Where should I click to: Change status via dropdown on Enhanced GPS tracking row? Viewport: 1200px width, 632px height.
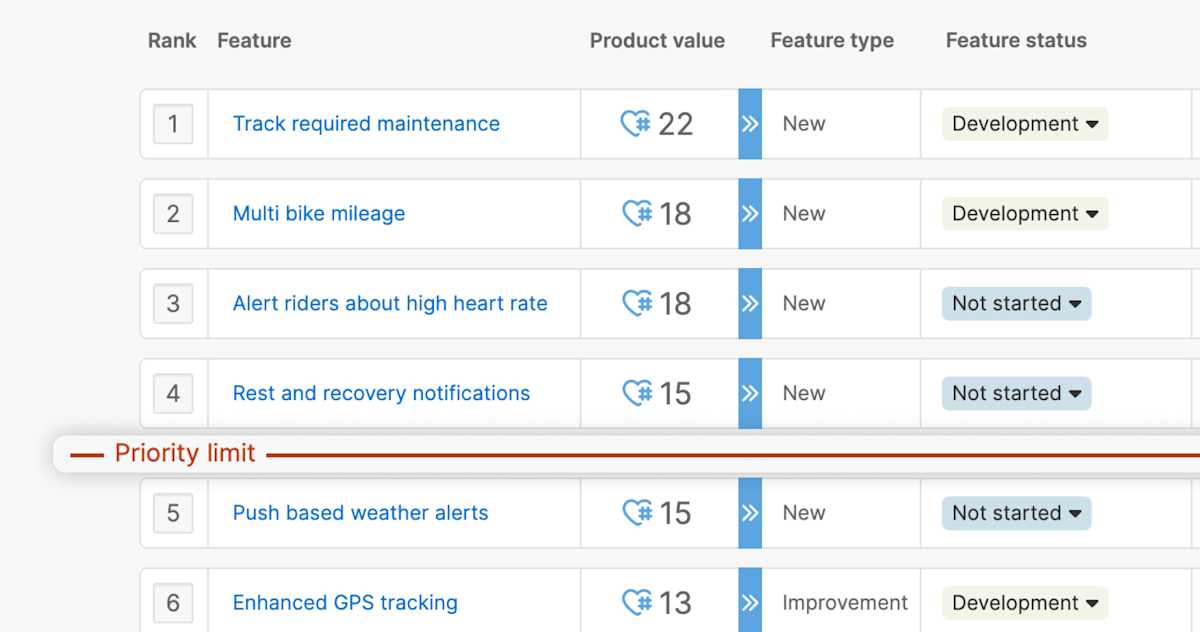tap(1023, 602)
